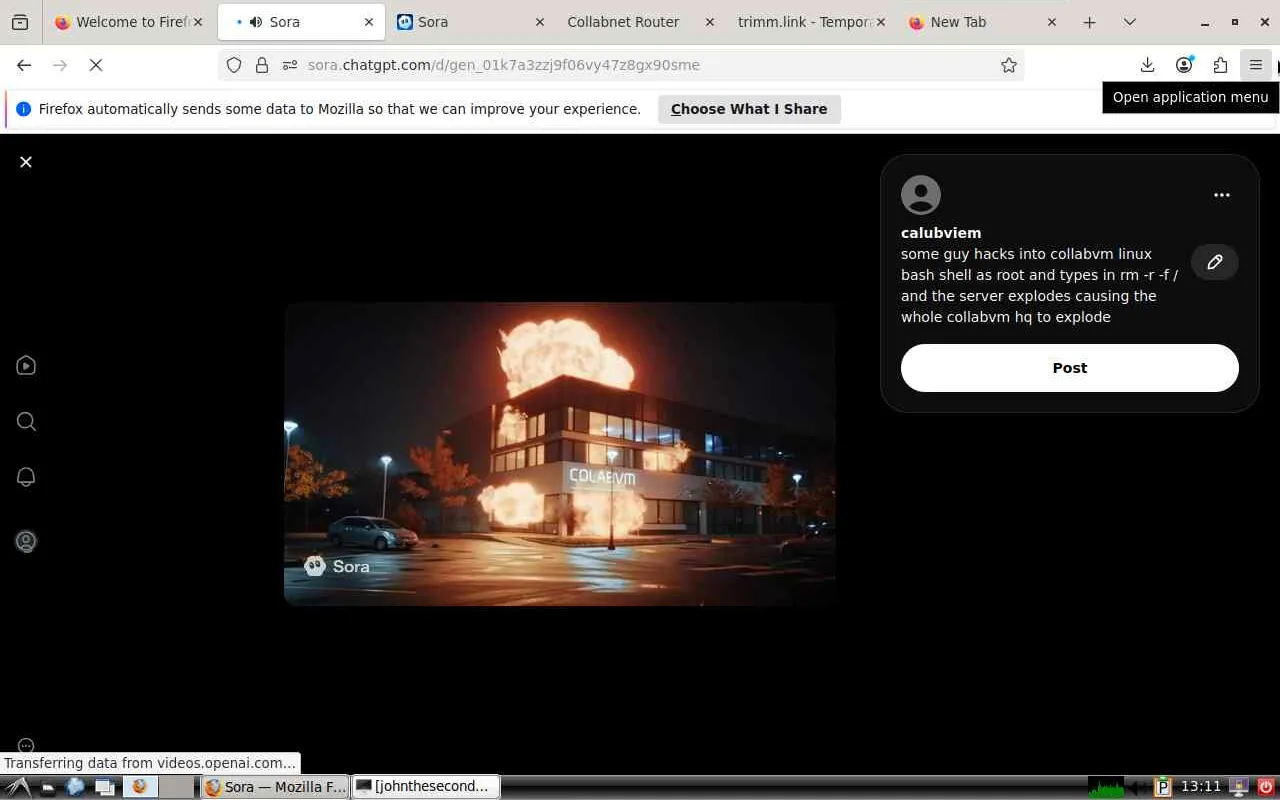Select the prompt description text
This screenshot has height=800, width=1280.
coord(1040,285)
